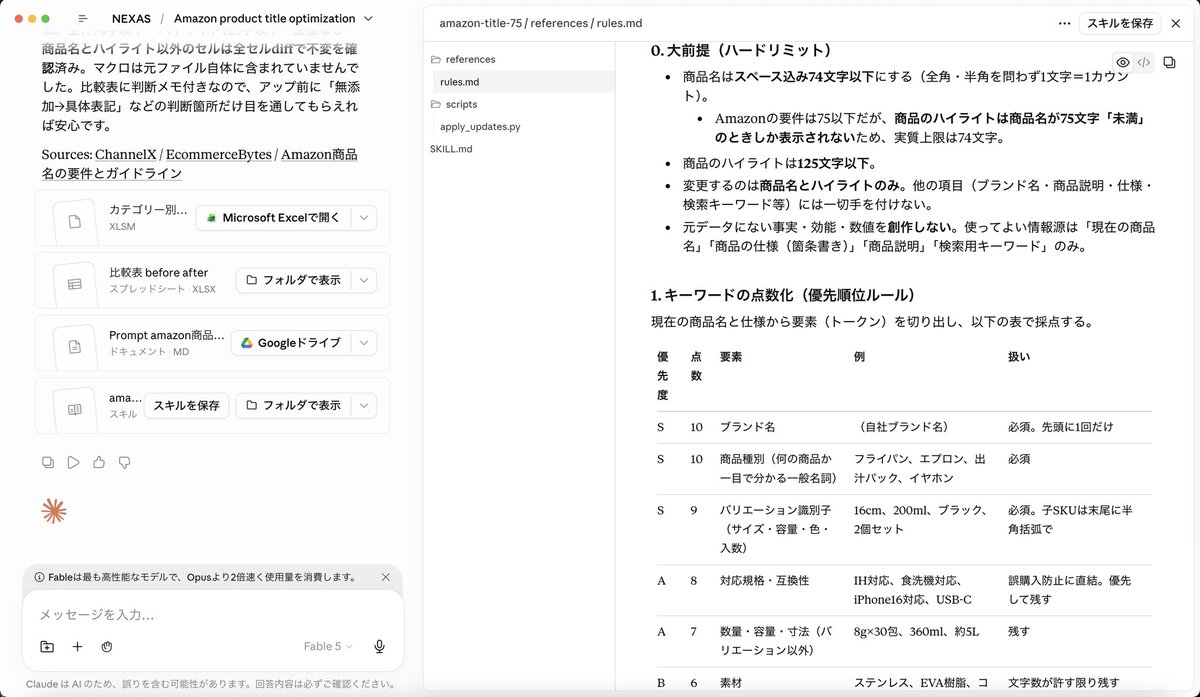Click heading 1. キーワードの点数化
Image resolution: width=1200 pixels, height=697 pixels.
[783, 295]
